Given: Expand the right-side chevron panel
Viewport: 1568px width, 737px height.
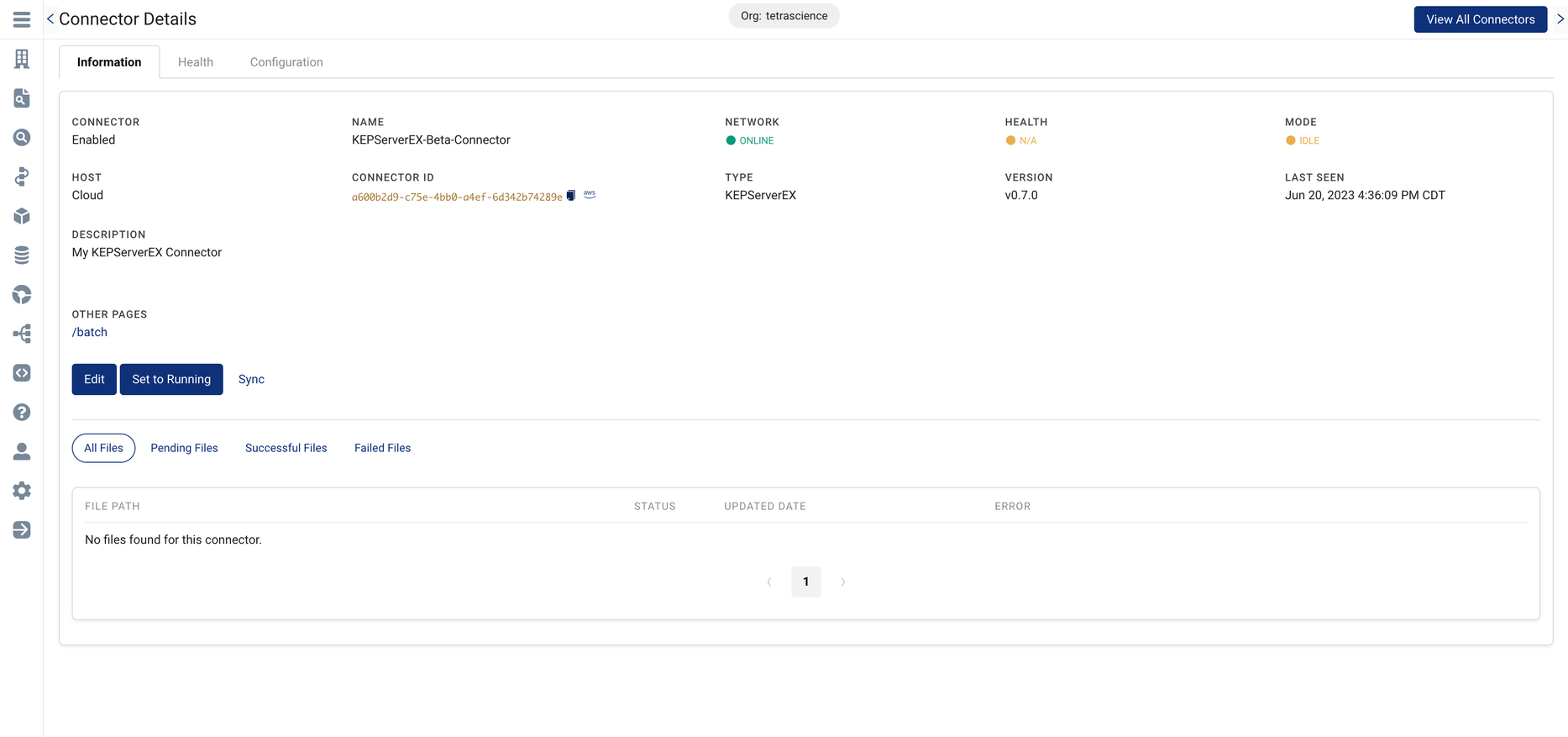Looking at the screenshot, I should pos(1560,18).
